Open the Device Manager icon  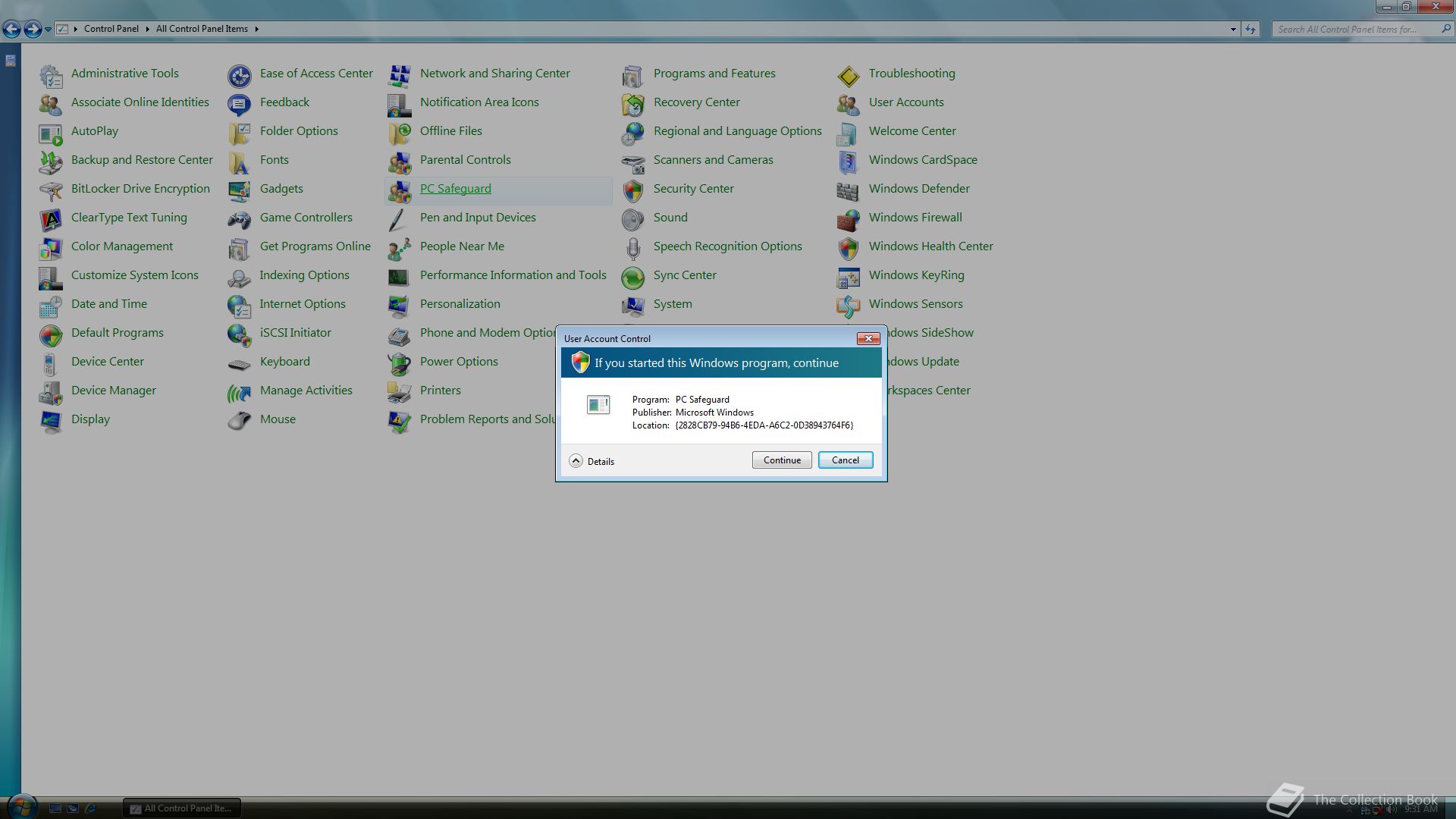tap(51, 392)
